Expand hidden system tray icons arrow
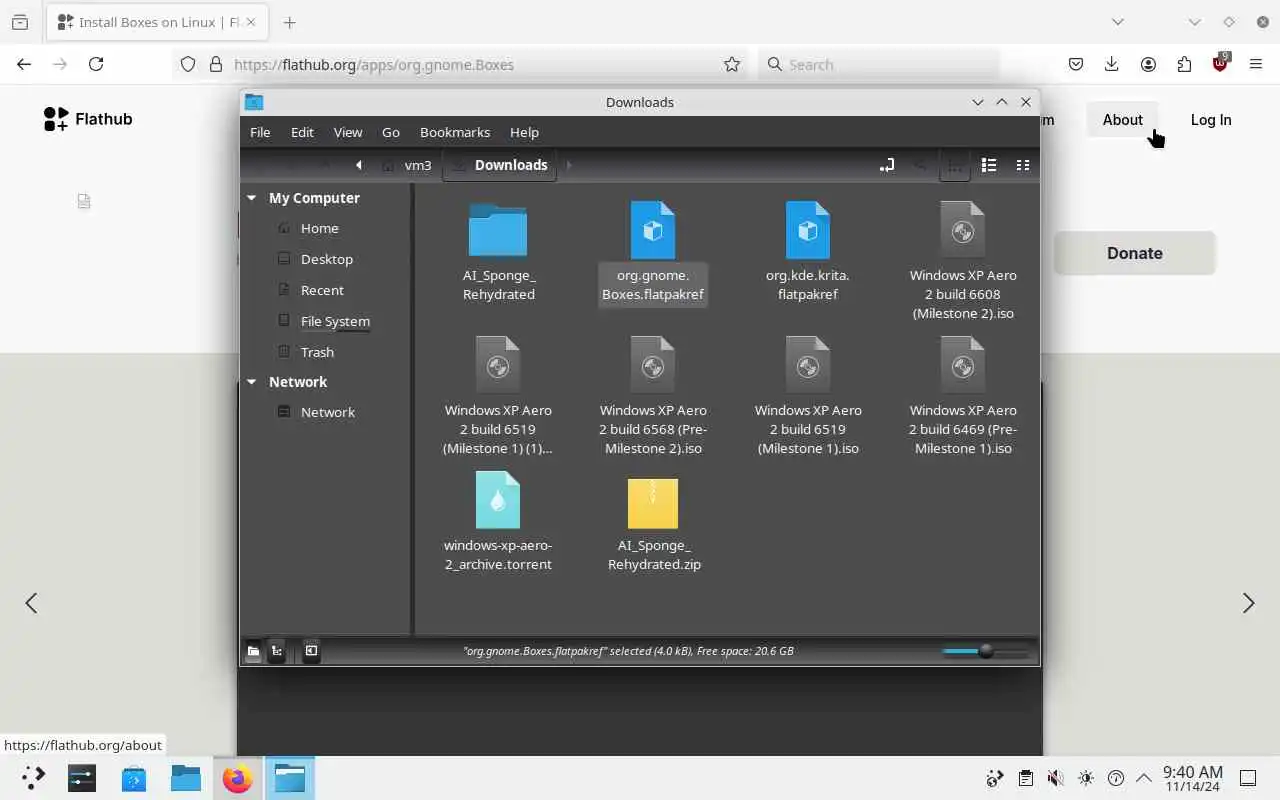 coord(1144,778)
